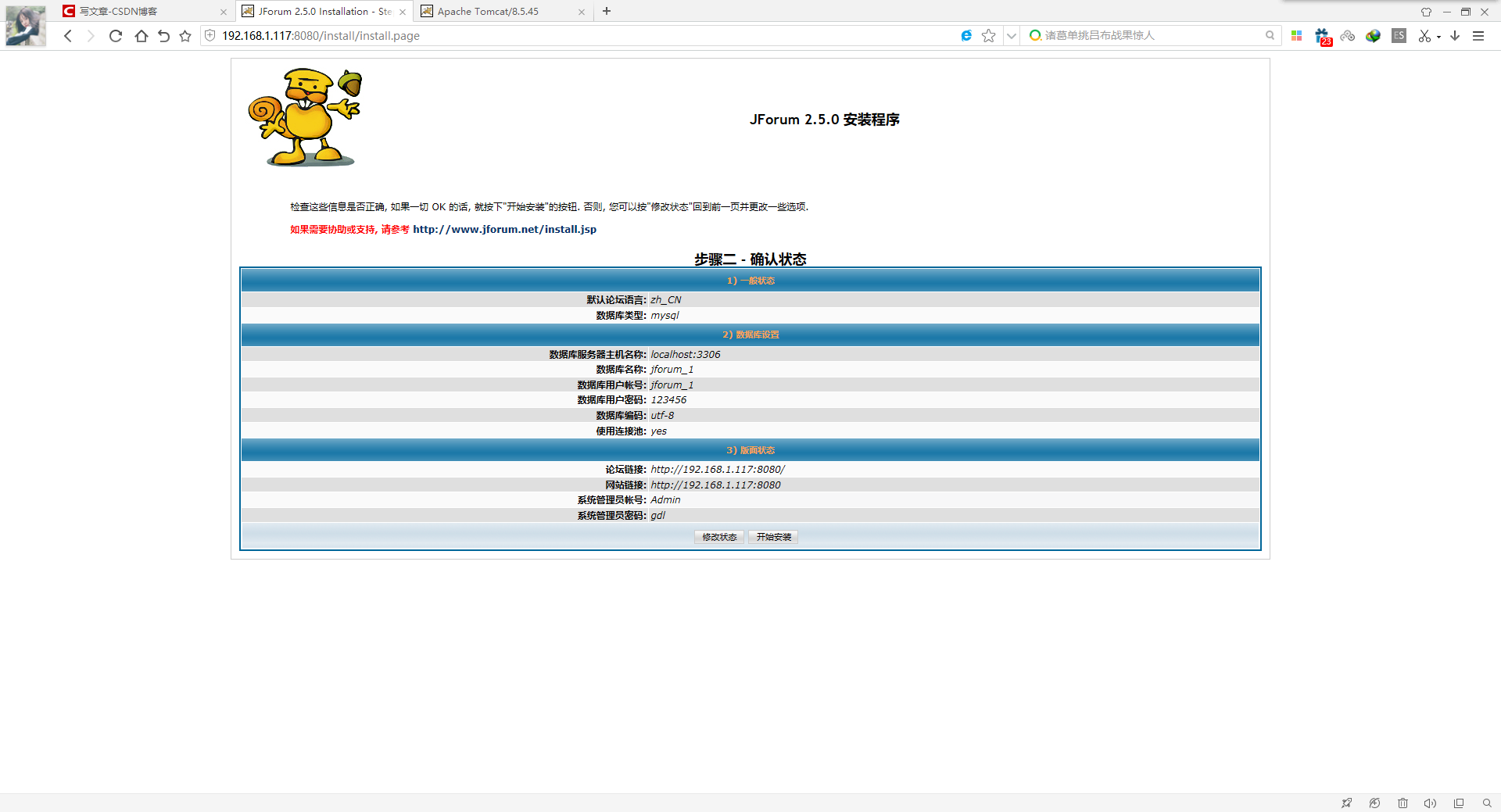
Task: Click the rocket accelerator icon in status bar
Action: pyautogui.click(x=1346, y=803)
